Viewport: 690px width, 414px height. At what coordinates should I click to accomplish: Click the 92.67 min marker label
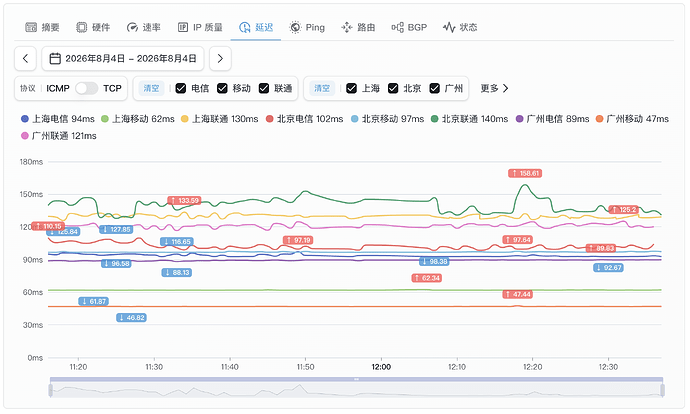pyautogui.click(x=609, y=267)
